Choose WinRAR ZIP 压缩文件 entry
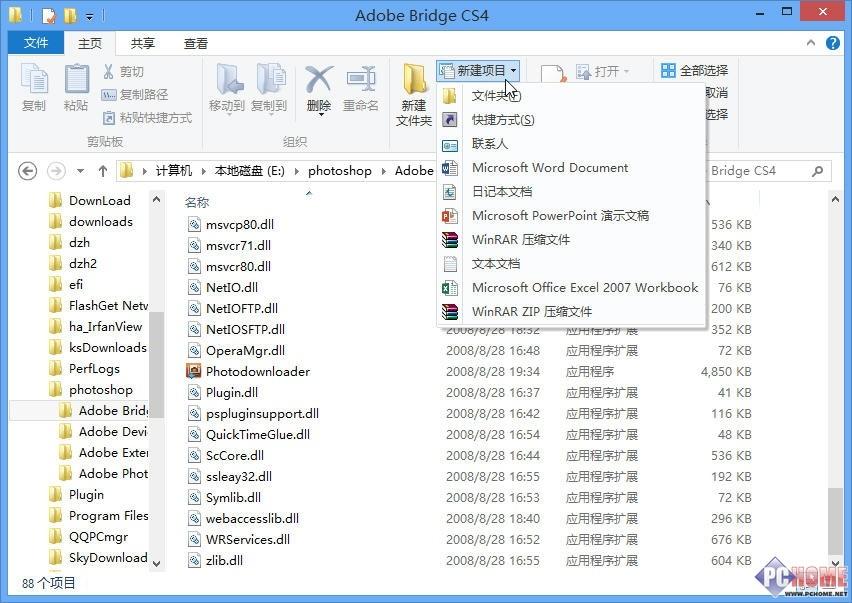852x603 pixels. [x=571, y=311]
